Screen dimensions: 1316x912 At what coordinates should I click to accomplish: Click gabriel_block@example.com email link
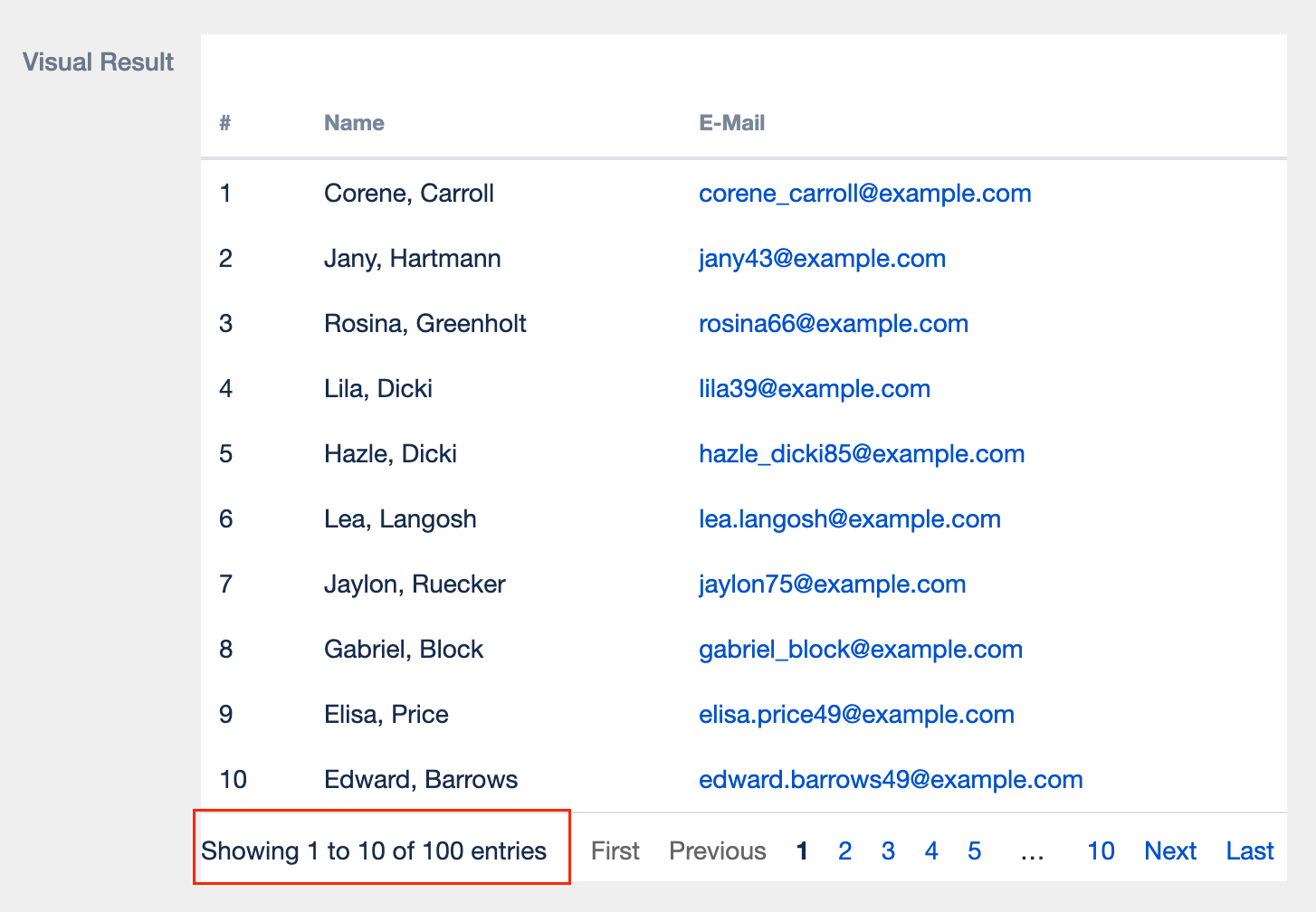(x=860, y=650)
